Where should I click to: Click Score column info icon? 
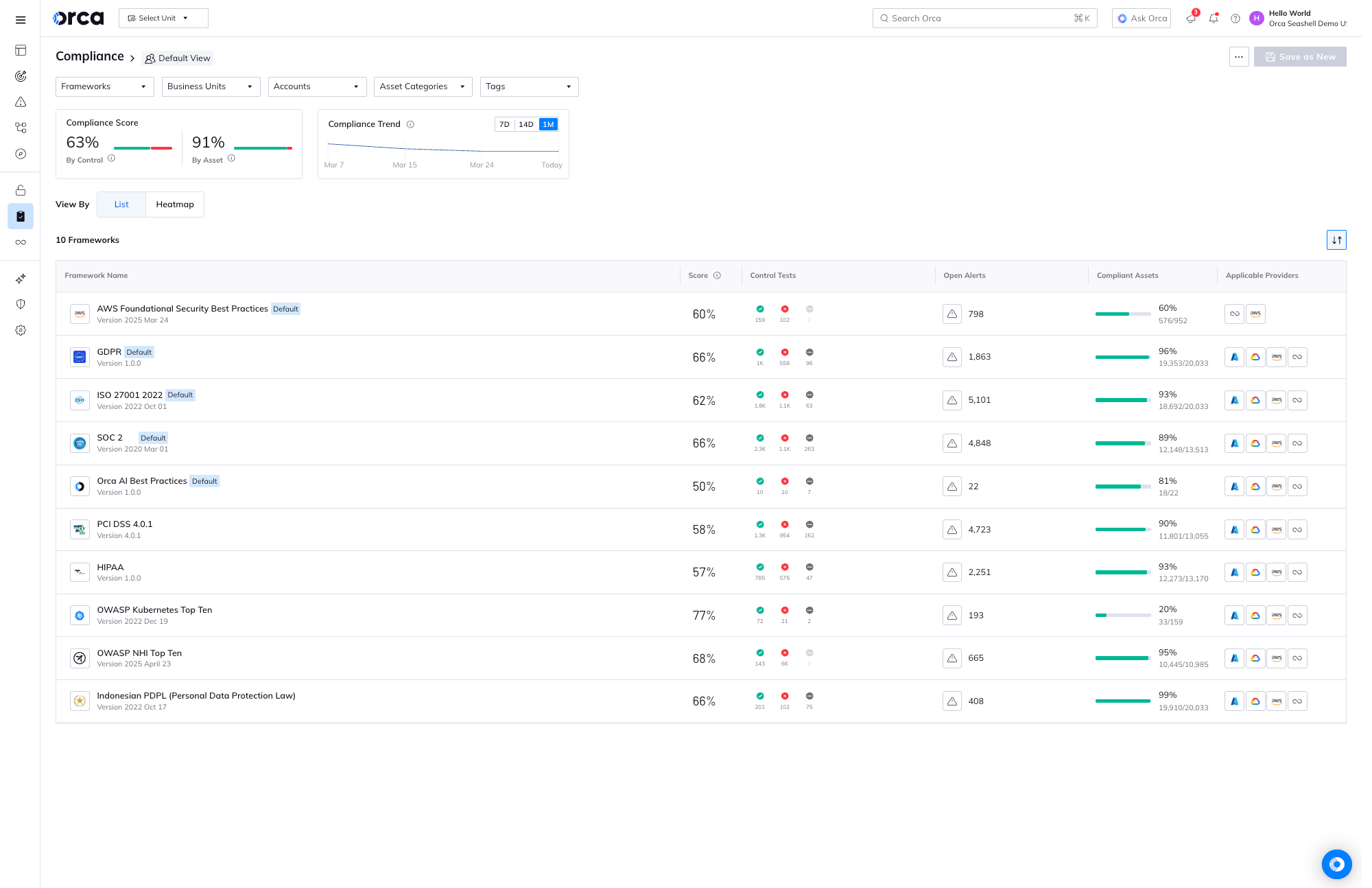[x=717, y=276]
